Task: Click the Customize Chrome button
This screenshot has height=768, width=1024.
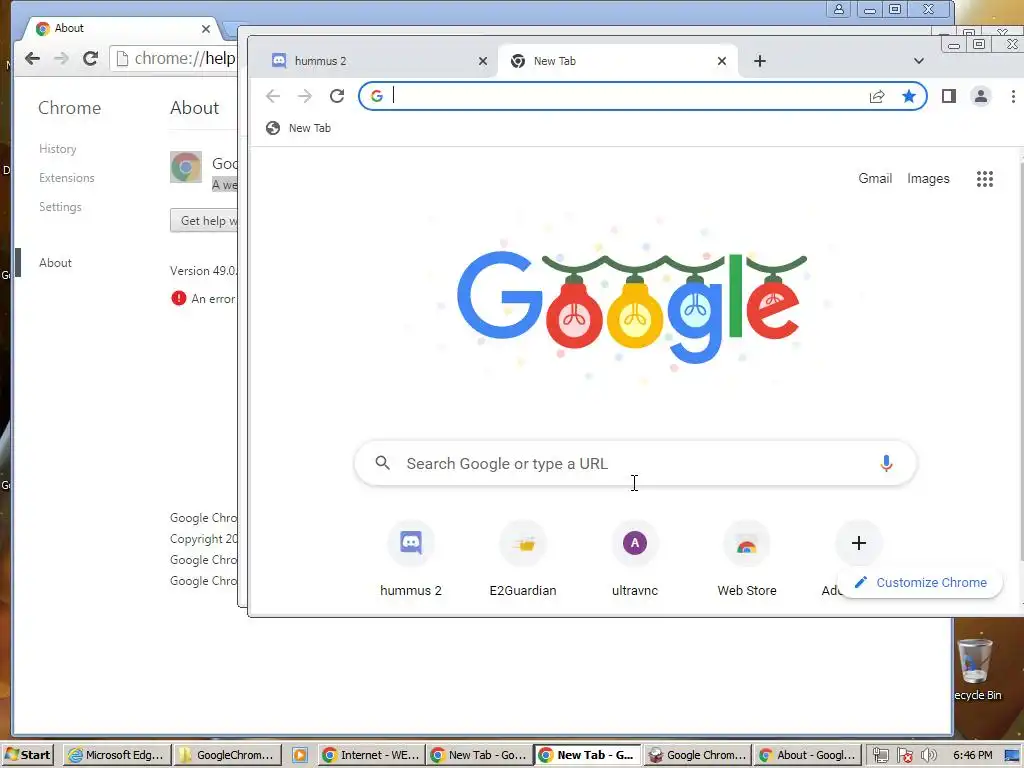Action: pyautogui.click(x=920, y=583)
